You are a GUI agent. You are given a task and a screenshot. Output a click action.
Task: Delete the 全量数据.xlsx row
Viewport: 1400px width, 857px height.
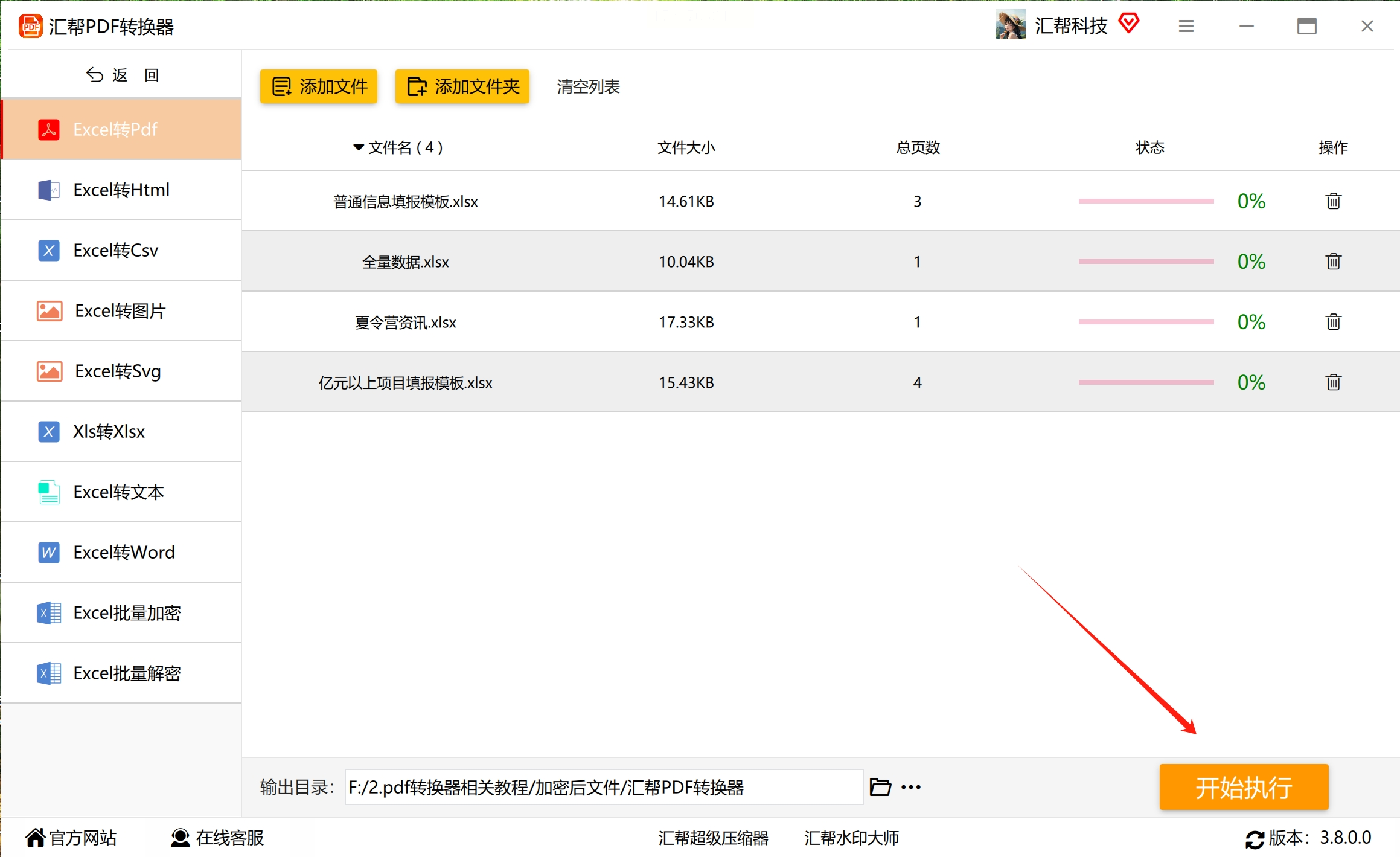click(1333, 262)
